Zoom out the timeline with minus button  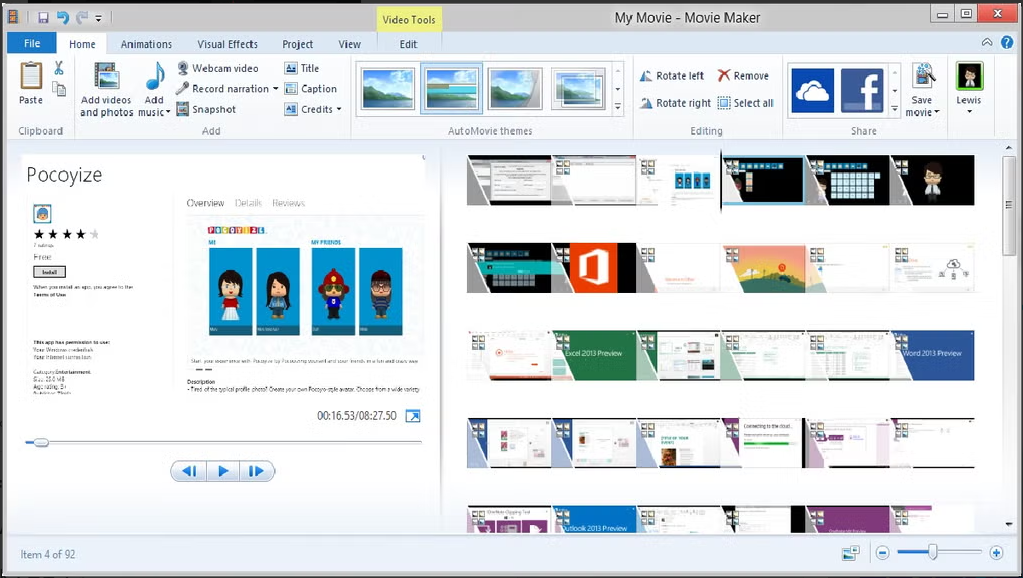coord(882,553)
